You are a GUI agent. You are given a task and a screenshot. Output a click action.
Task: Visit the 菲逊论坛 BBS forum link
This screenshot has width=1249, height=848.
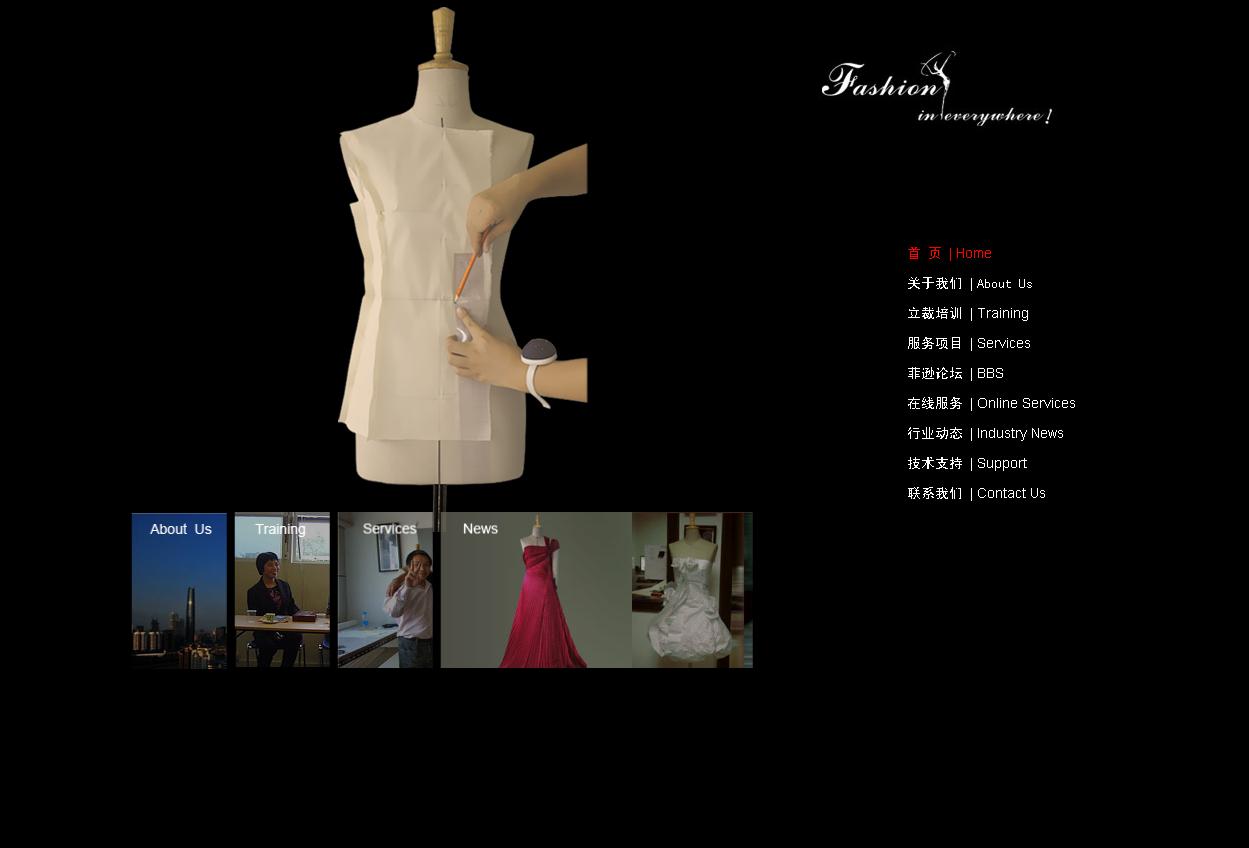[955, 374]
